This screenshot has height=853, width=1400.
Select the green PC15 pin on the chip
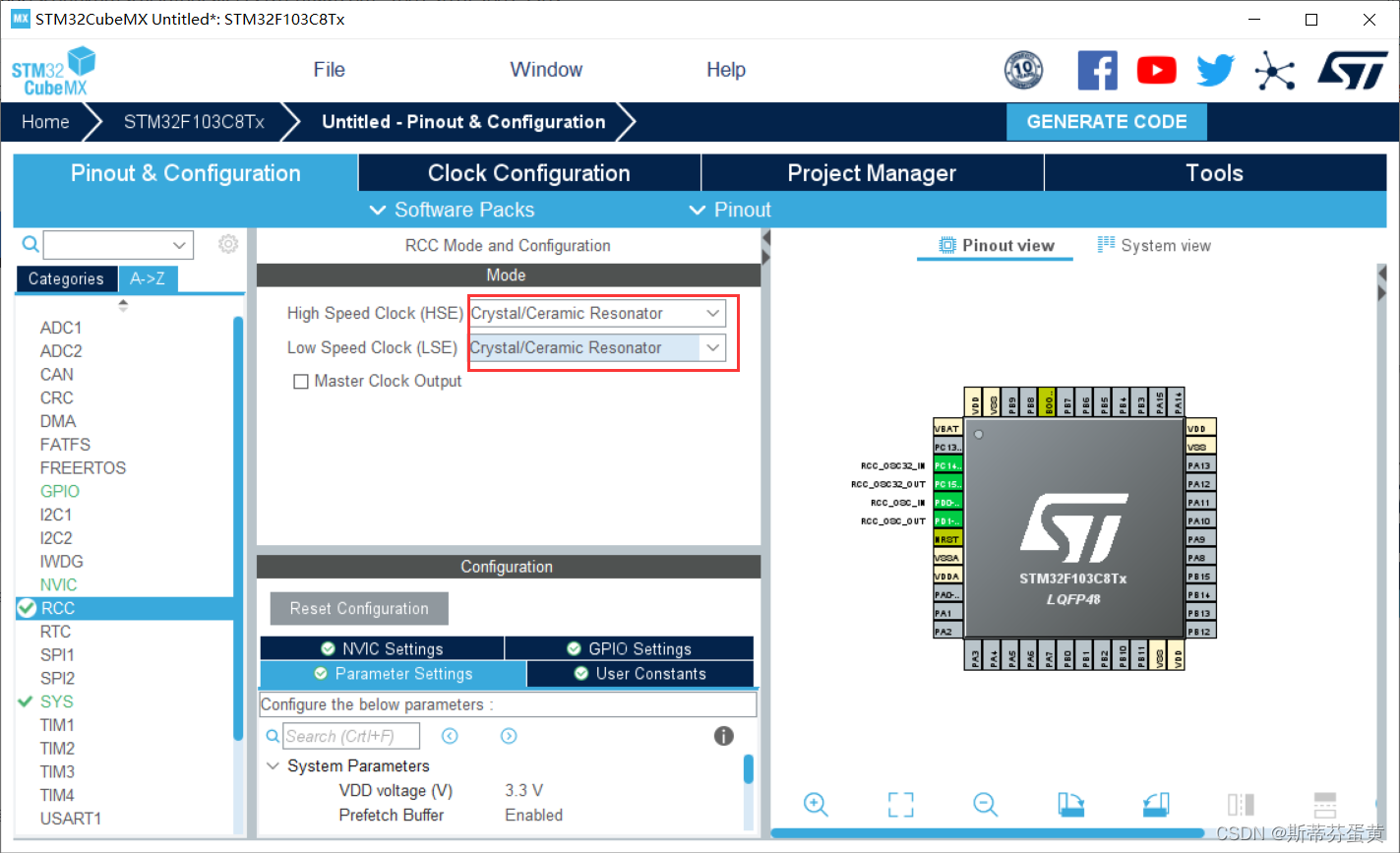[x=947, y=484]
